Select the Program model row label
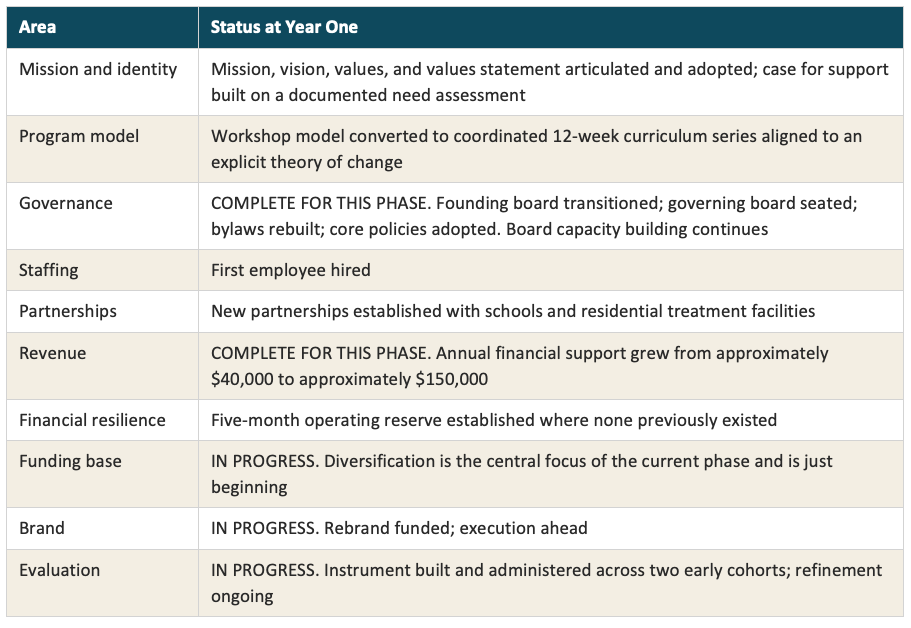 coord(78,136)
